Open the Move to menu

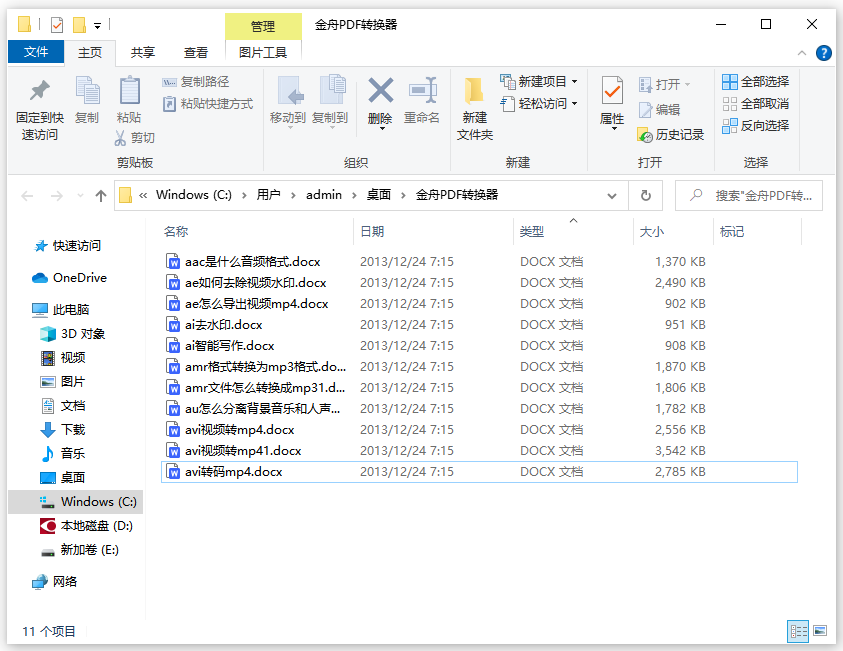tap(288, 102)
